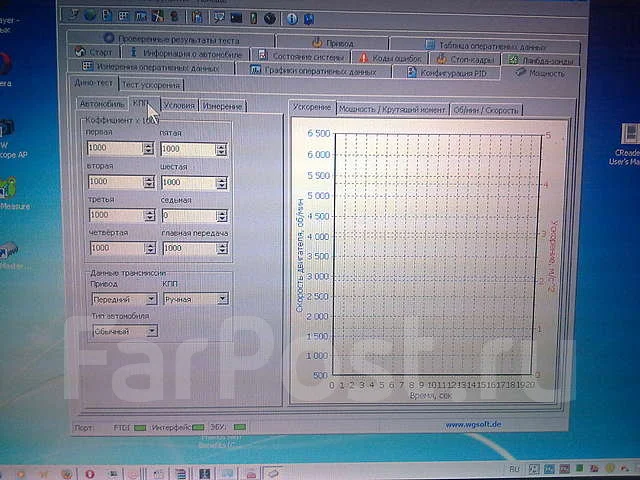The height and width of the screenshot is (480, 640).
Task: Click the blue info circle toolbar icon
Action: (x=292, y=19)
